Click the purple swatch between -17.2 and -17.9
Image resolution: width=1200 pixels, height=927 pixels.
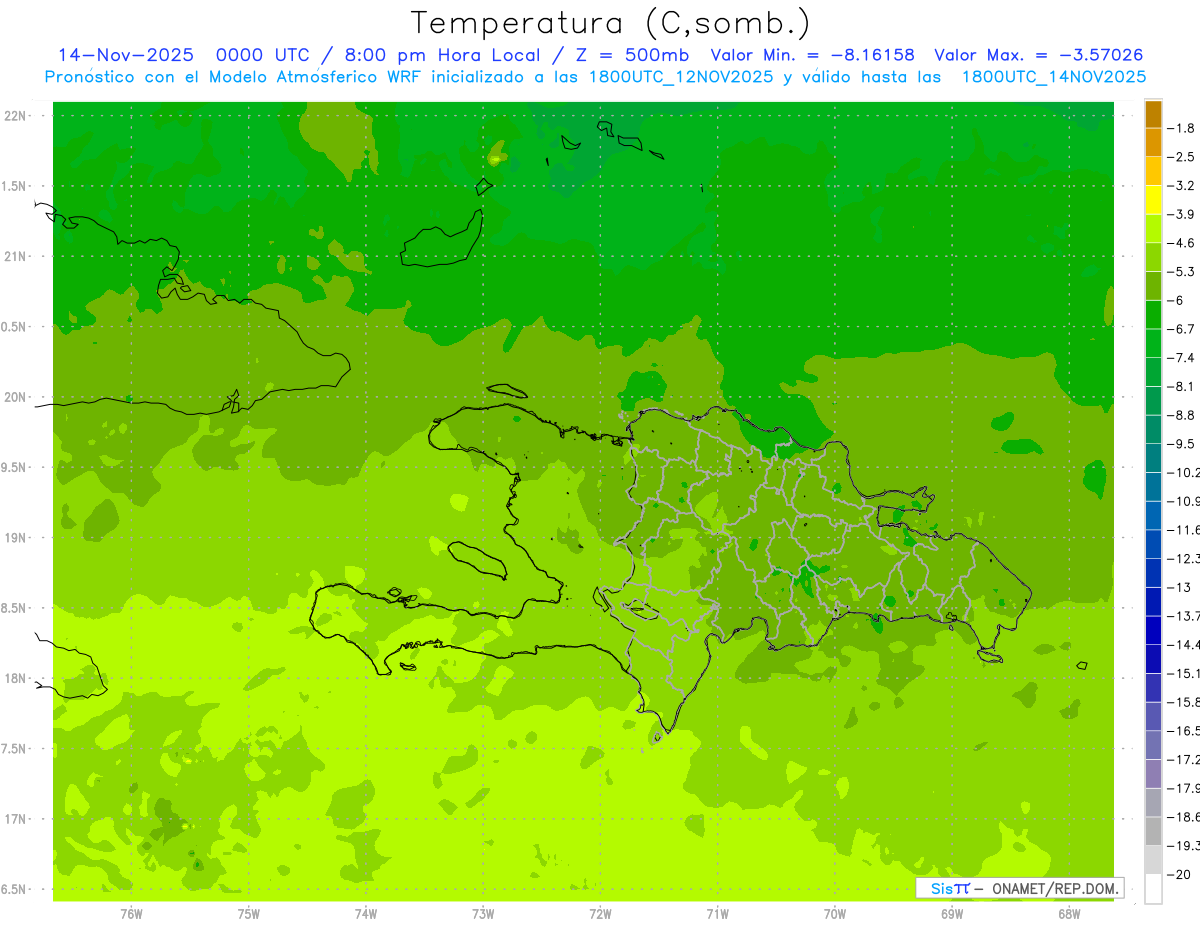pyautogui.click(x=1153, y=774)
